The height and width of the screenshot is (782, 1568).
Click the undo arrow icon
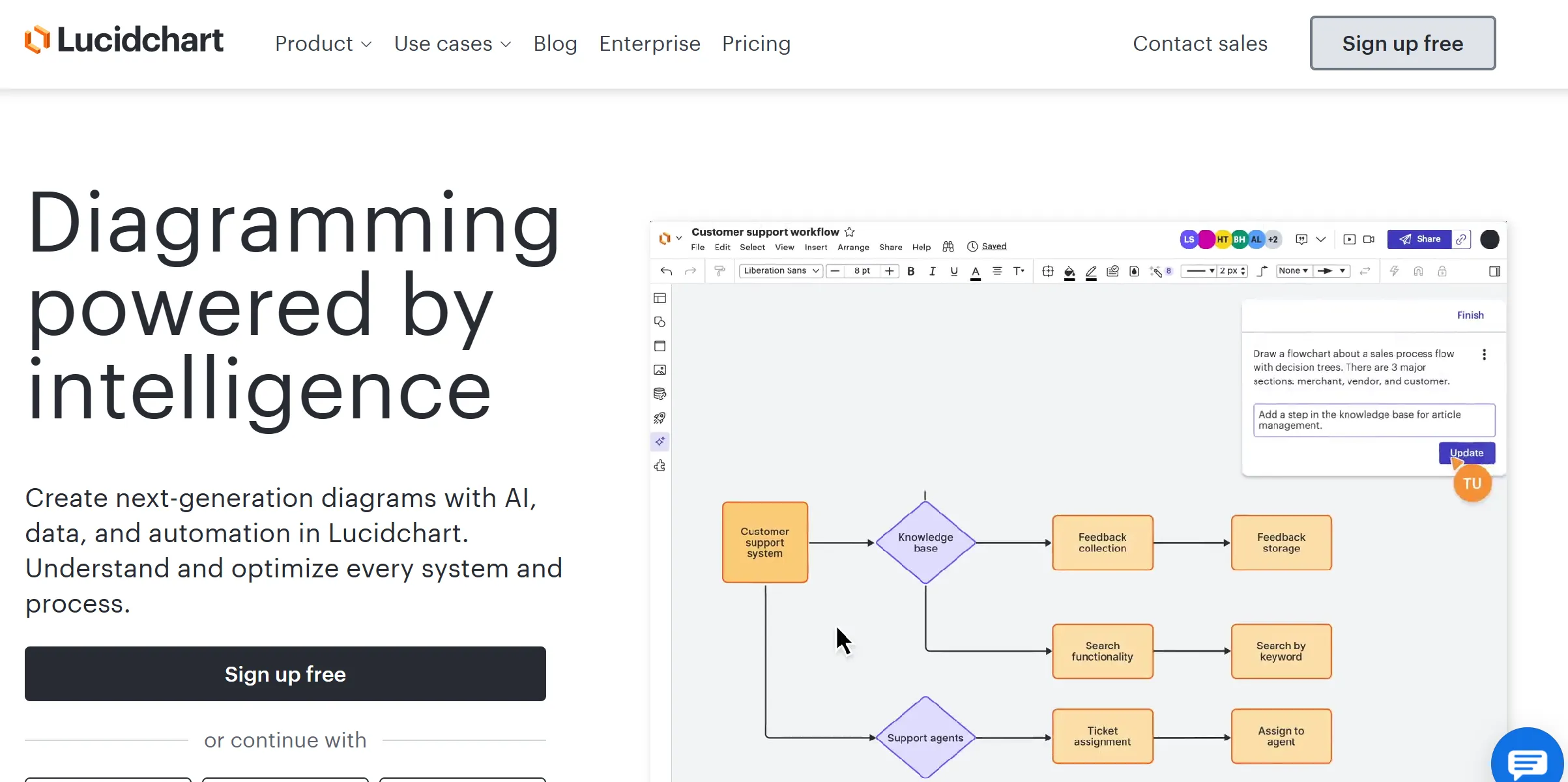click(x=666, y=271)
